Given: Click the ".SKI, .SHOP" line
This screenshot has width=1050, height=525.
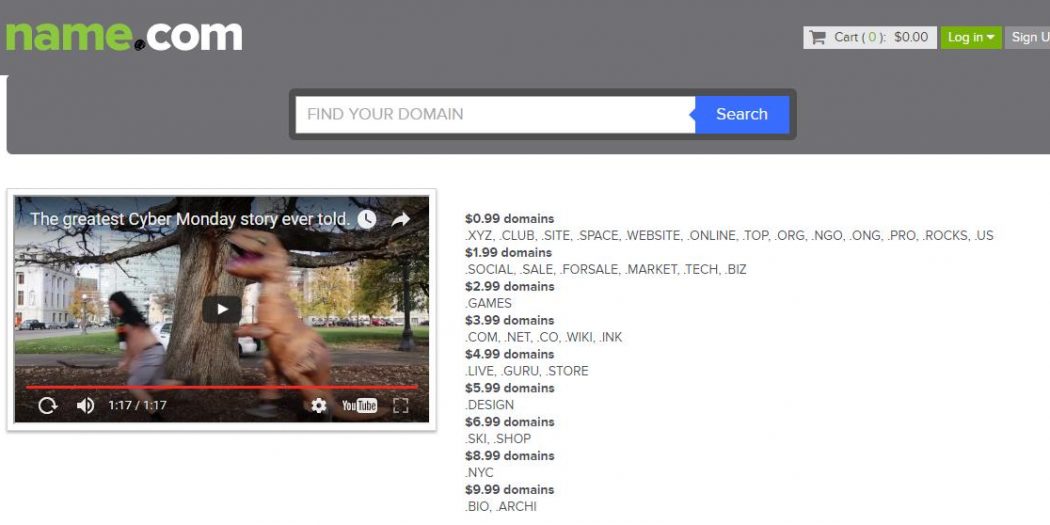Looking at the screenshot, I should [498, 439].
